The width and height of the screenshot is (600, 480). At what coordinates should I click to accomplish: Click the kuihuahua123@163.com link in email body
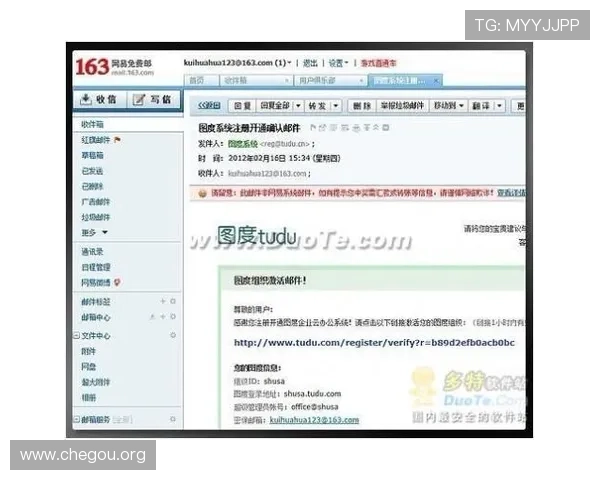[314, 420]
